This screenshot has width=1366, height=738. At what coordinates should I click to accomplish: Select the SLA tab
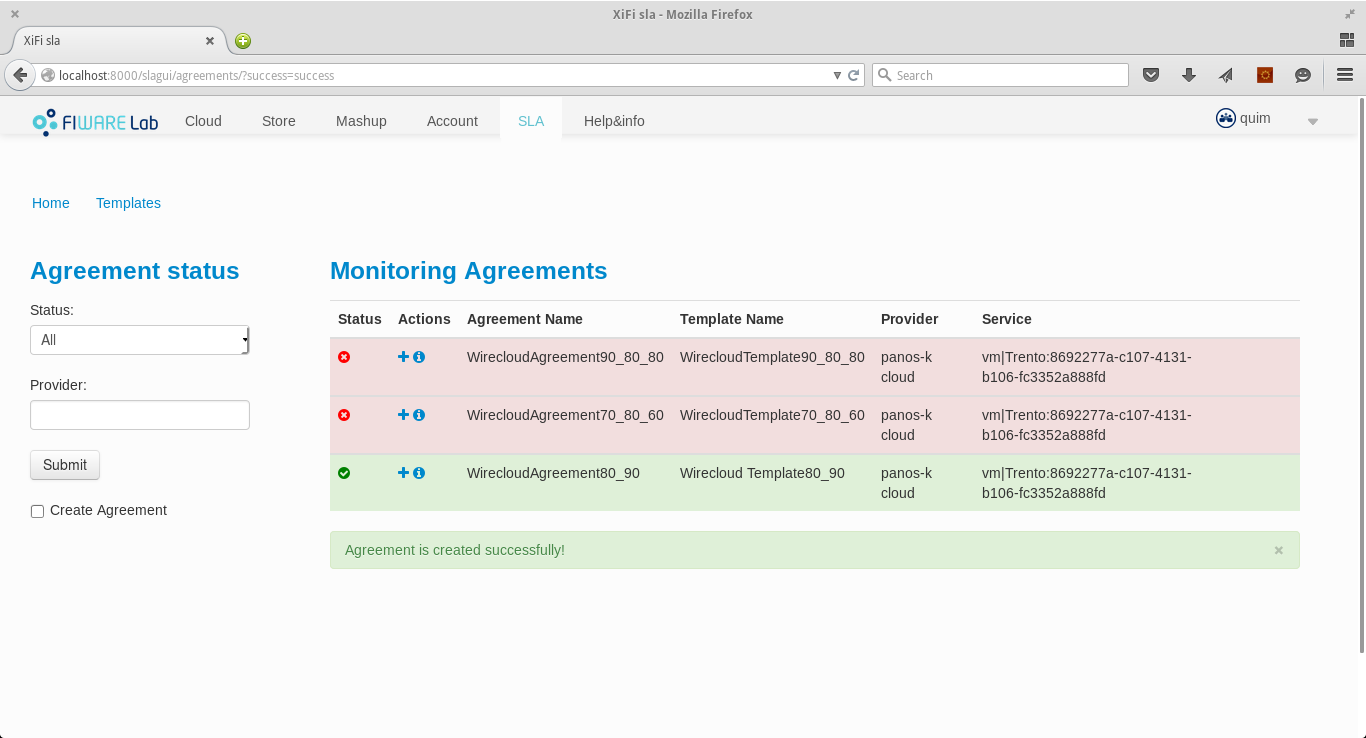pyautogui.click(x=531, y=121)
